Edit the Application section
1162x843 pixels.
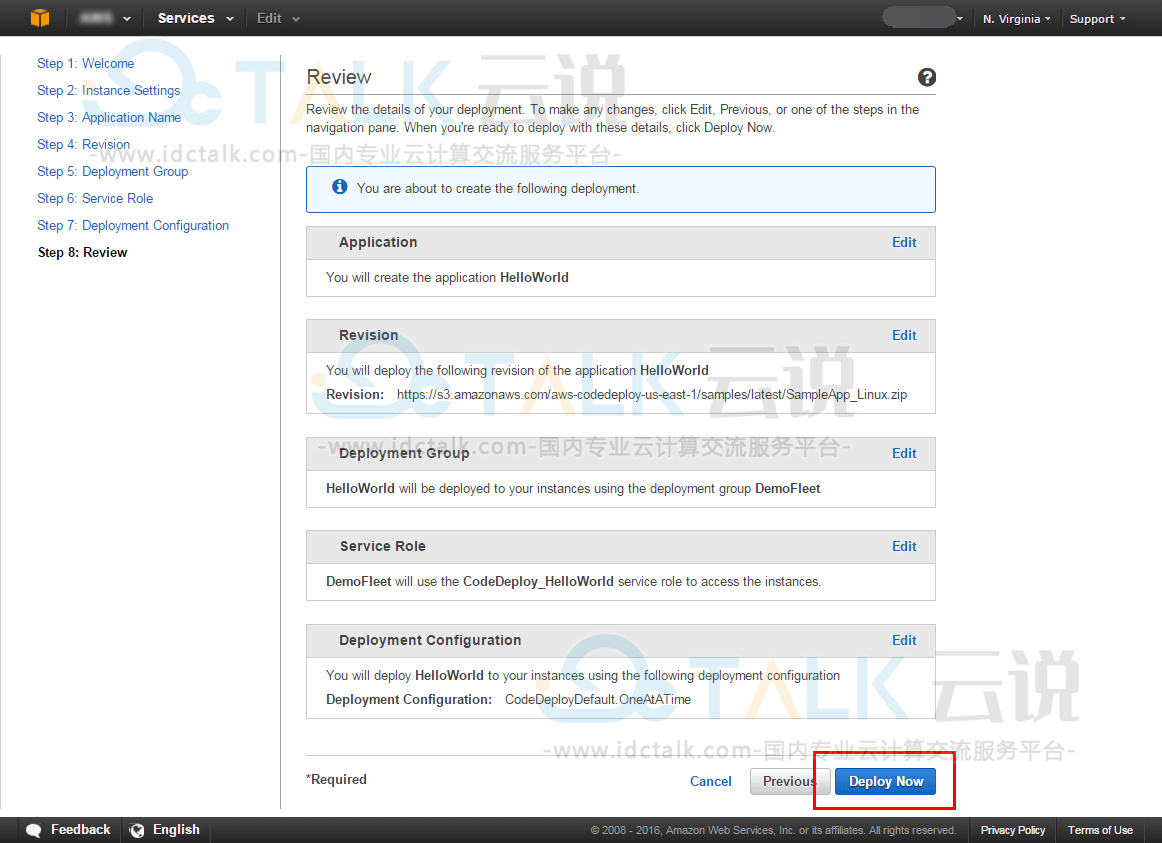click(904, 242)
